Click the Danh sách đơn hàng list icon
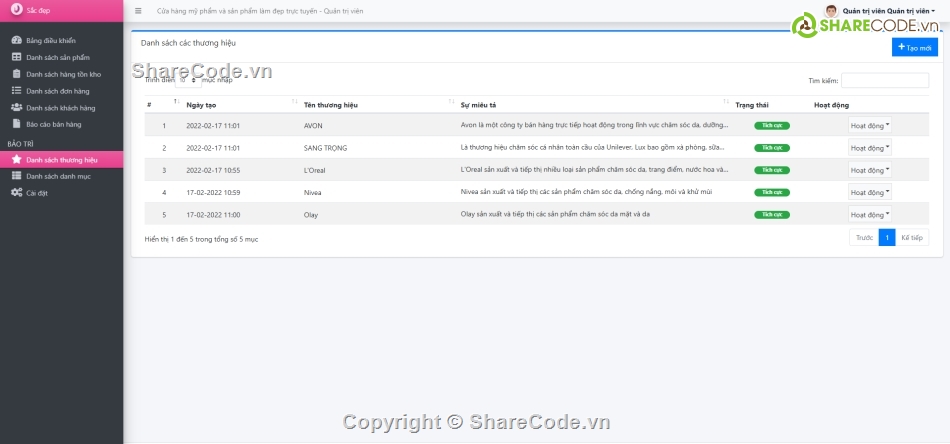950x444 pixels. (17, 91)
